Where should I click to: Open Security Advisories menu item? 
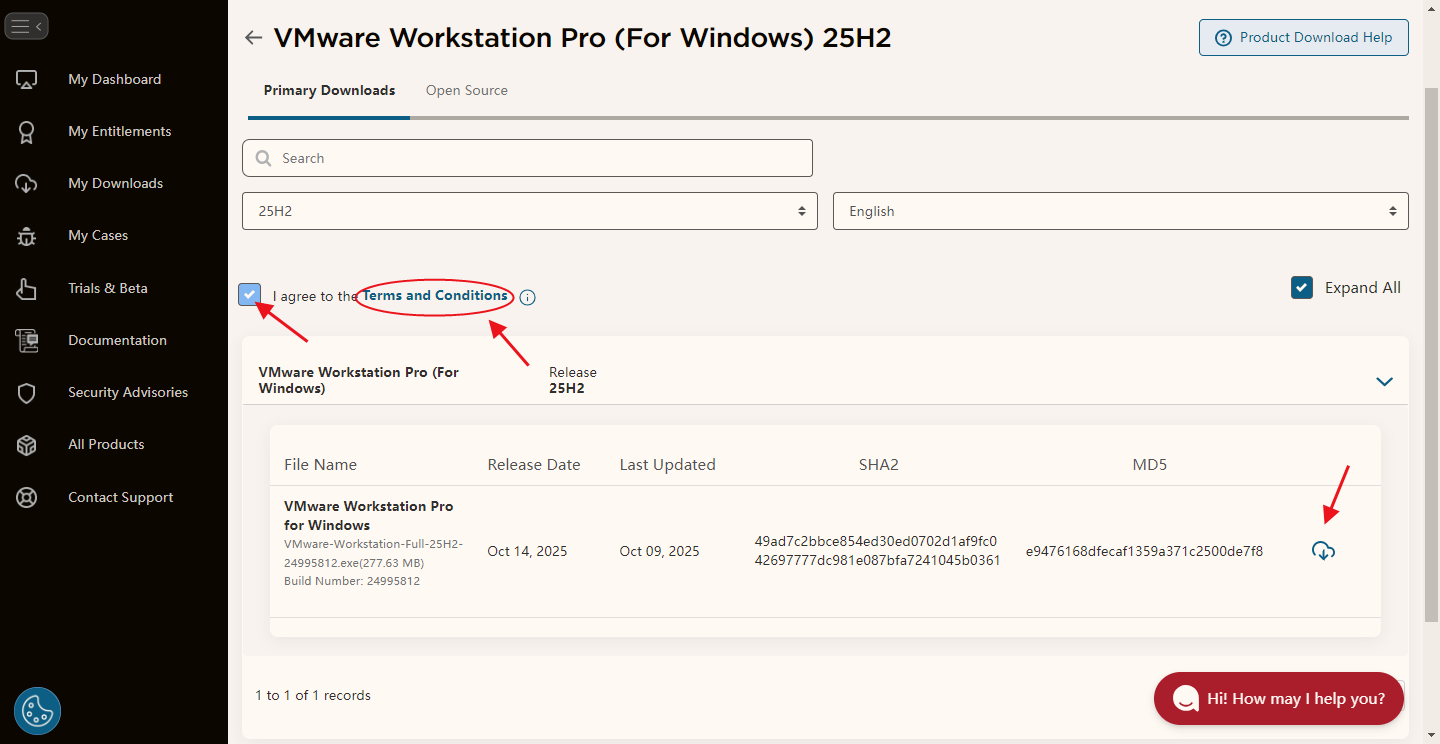click(x=128, y=393)
